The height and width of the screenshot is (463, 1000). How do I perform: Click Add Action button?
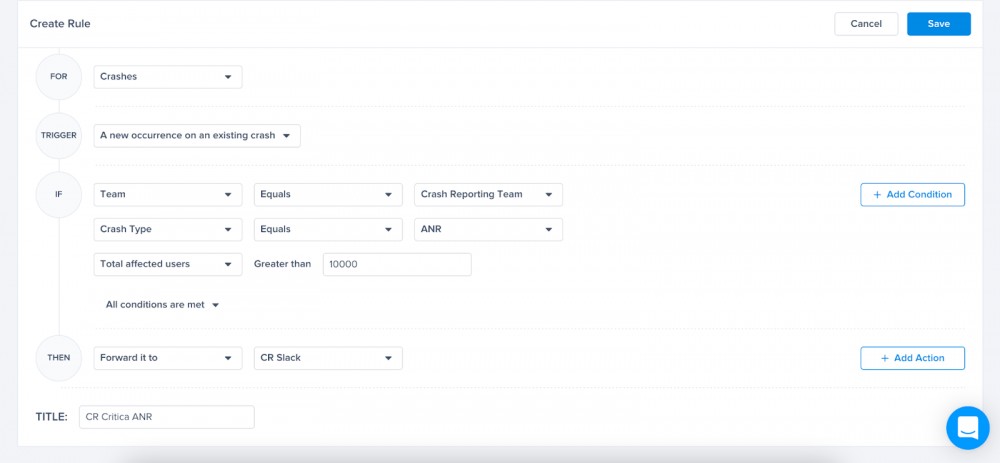pos(913,358)
